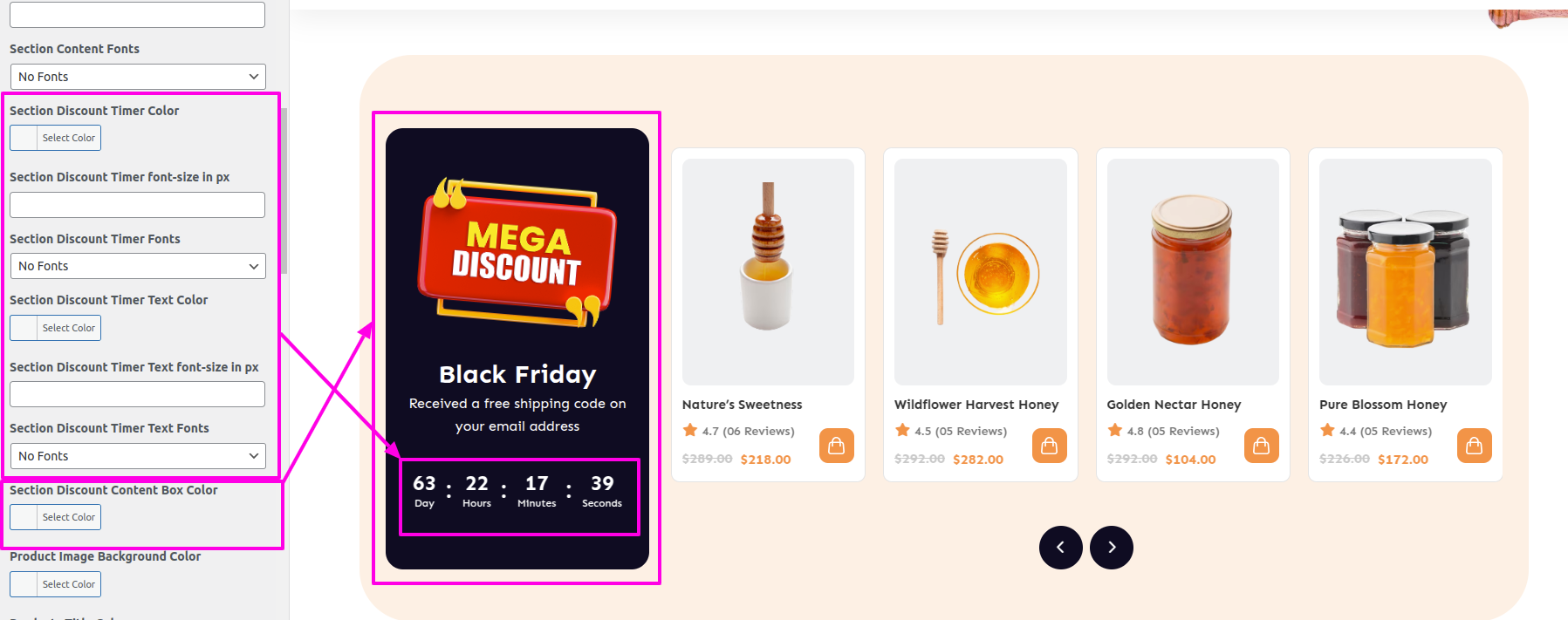The image size is (1568, 620).
Task: Open Pure Blossom Honey product link
Action: point(1383,405)
